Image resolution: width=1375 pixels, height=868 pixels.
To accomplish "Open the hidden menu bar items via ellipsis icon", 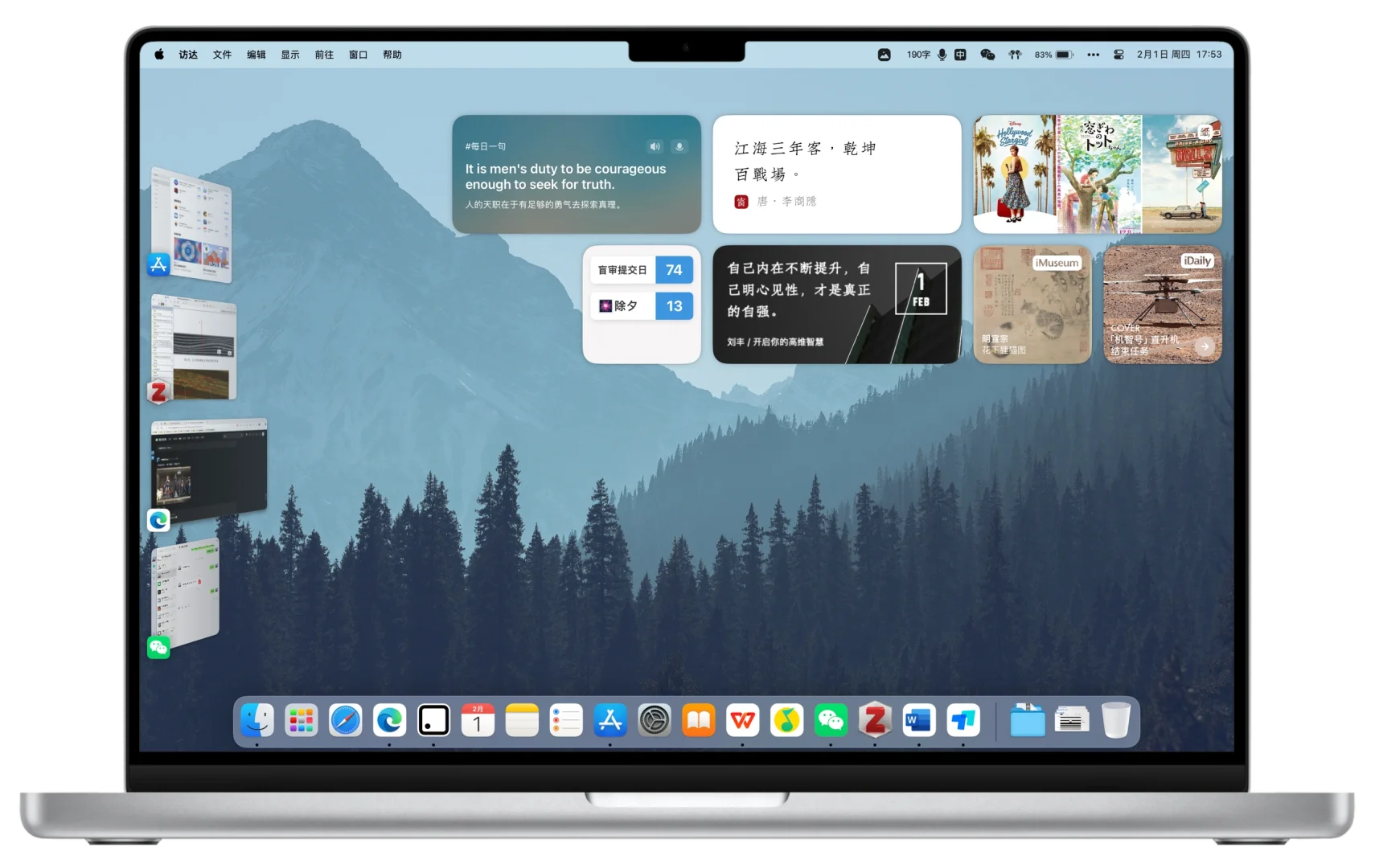I will tap(1094, 55).
